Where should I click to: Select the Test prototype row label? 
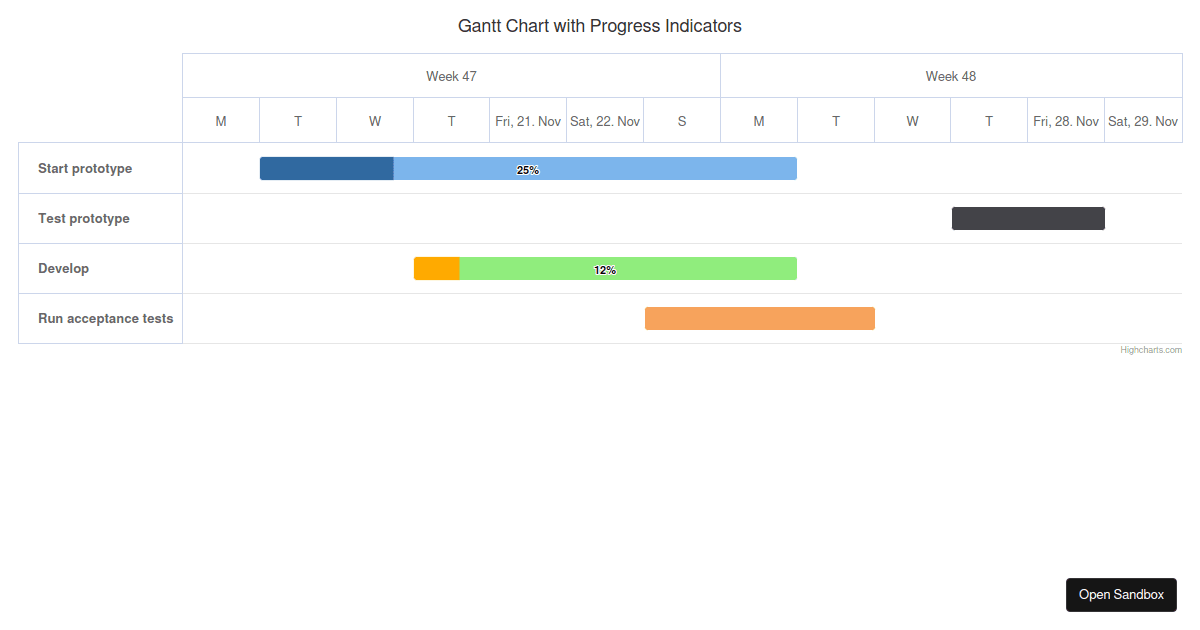84,218
